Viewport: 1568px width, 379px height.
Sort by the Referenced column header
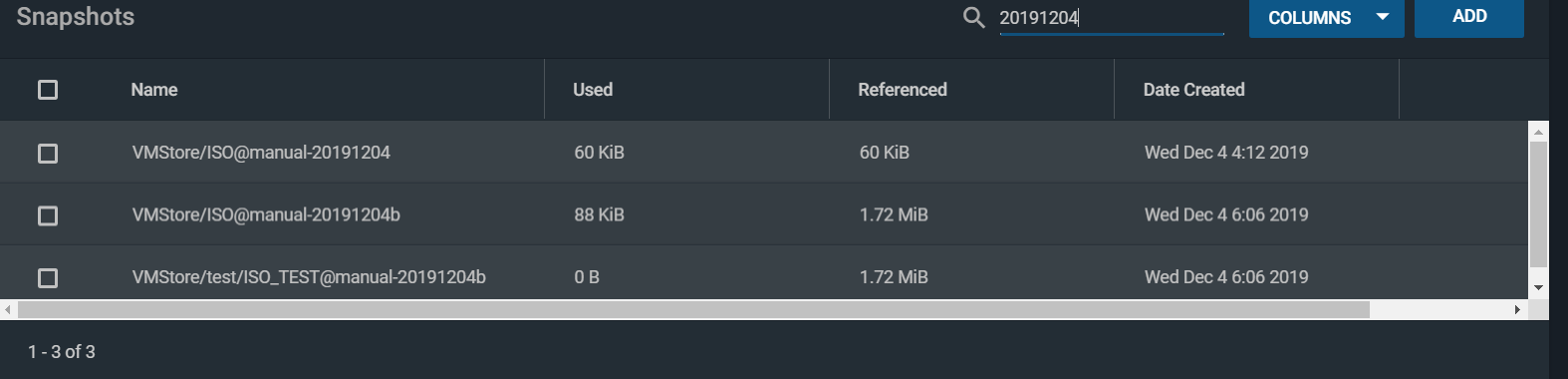pyautogui.click(x=903, y=90)
